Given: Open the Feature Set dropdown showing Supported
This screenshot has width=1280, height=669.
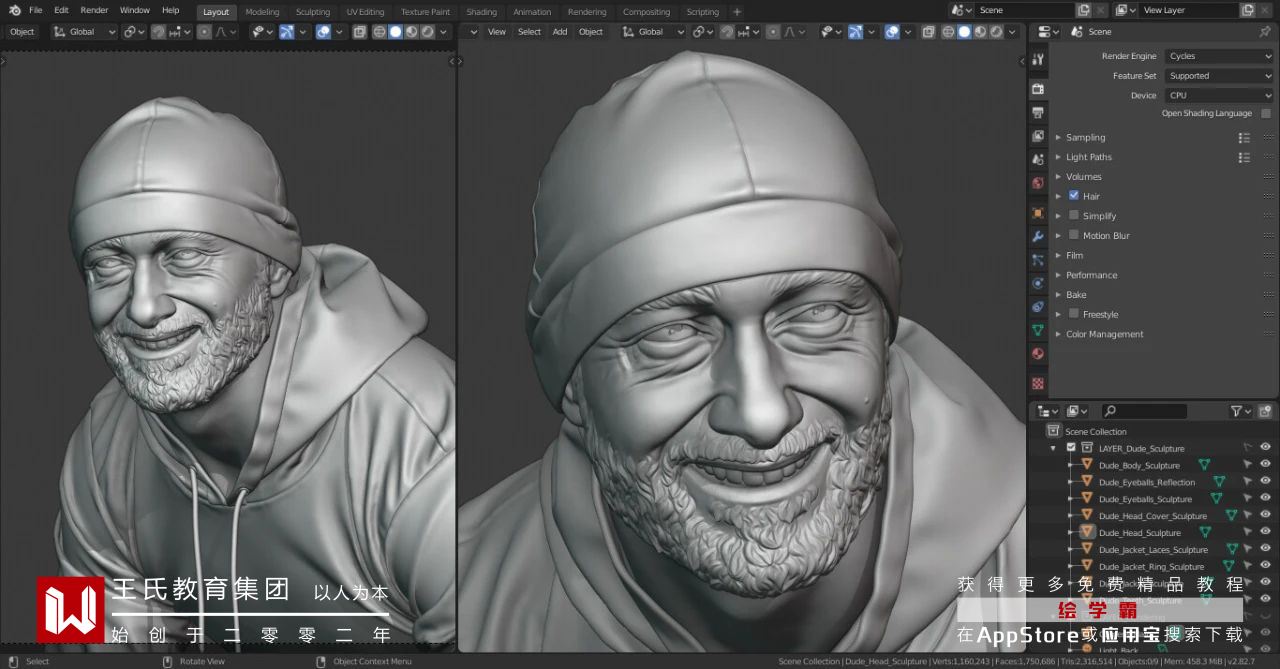Looking at the screenshot, I should click(1219, 76).
